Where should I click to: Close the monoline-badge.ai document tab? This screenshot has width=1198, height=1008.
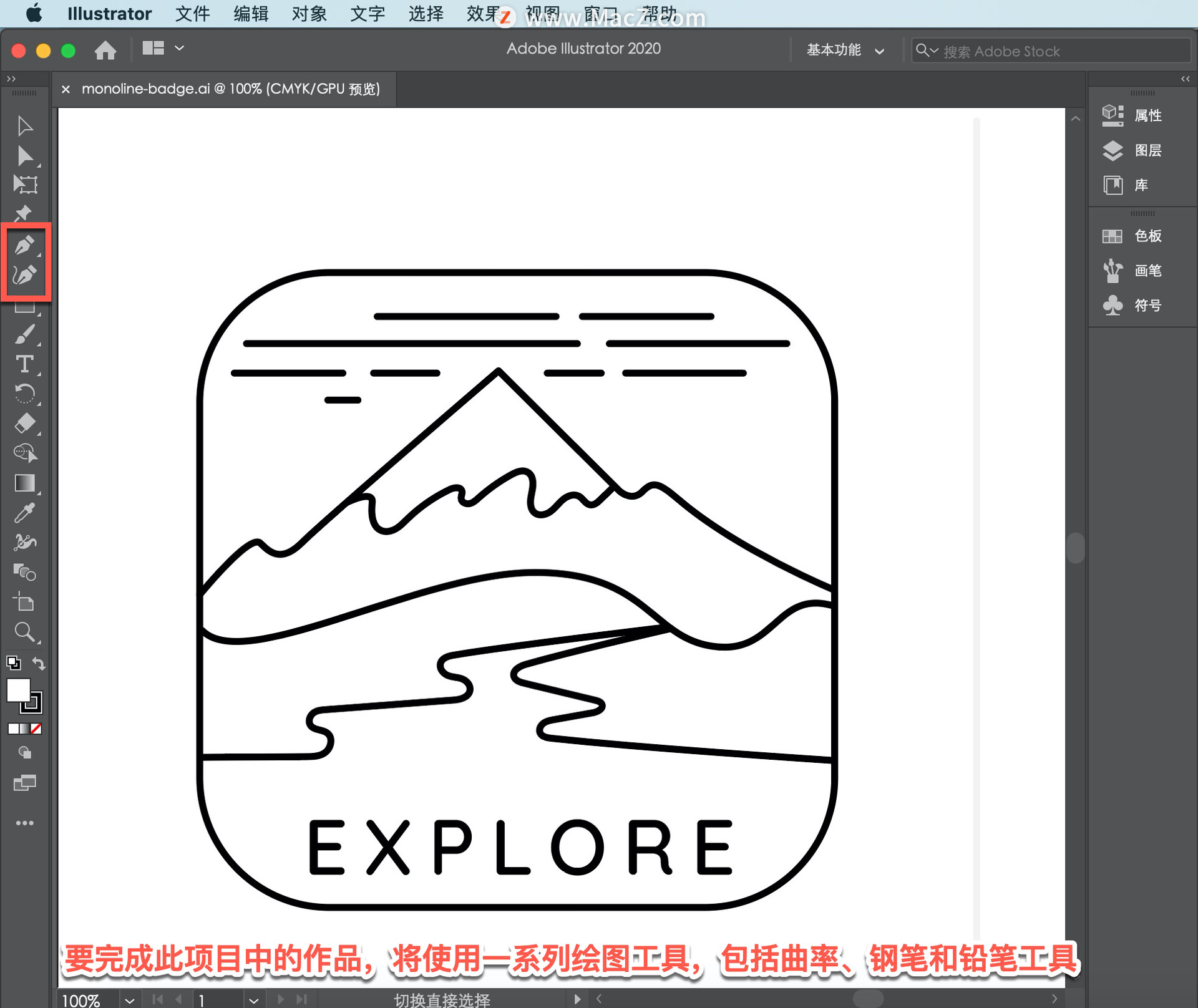point(66,89)
